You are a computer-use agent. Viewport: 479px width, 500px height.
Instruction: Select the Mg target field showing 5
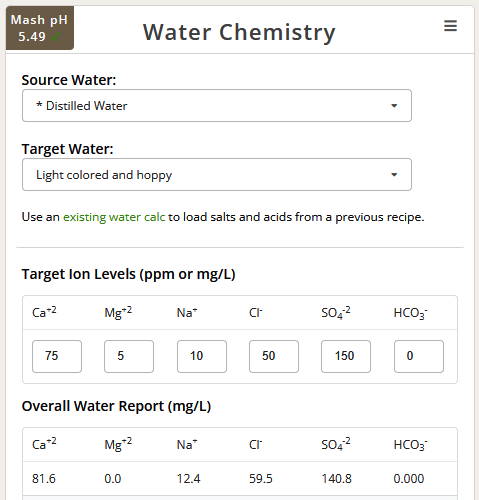coord(129,356)
